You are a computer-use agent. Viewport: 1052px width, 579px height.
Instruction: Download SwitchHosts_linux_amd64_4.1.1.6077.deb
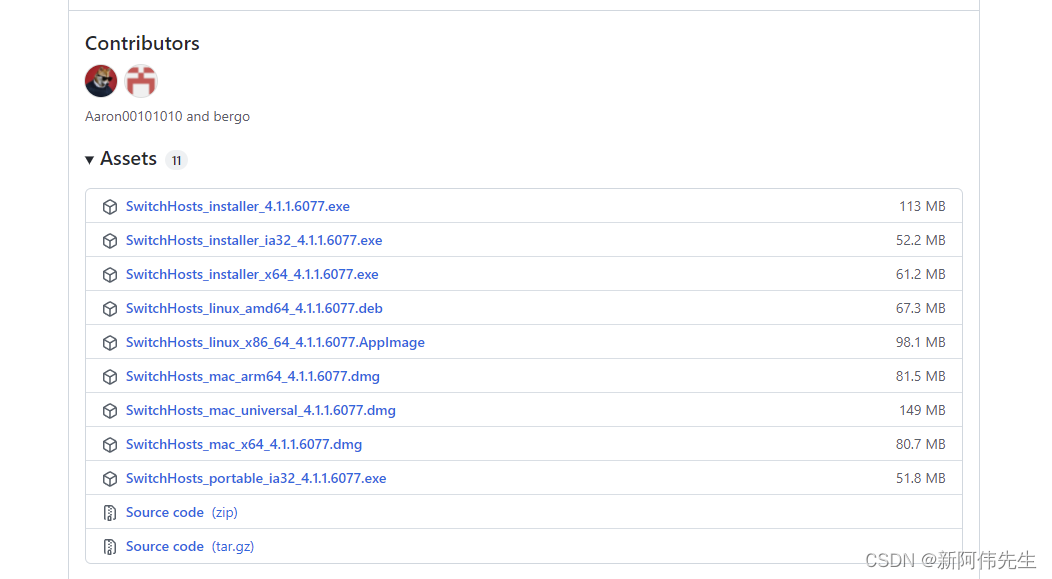tap(254, 308)
